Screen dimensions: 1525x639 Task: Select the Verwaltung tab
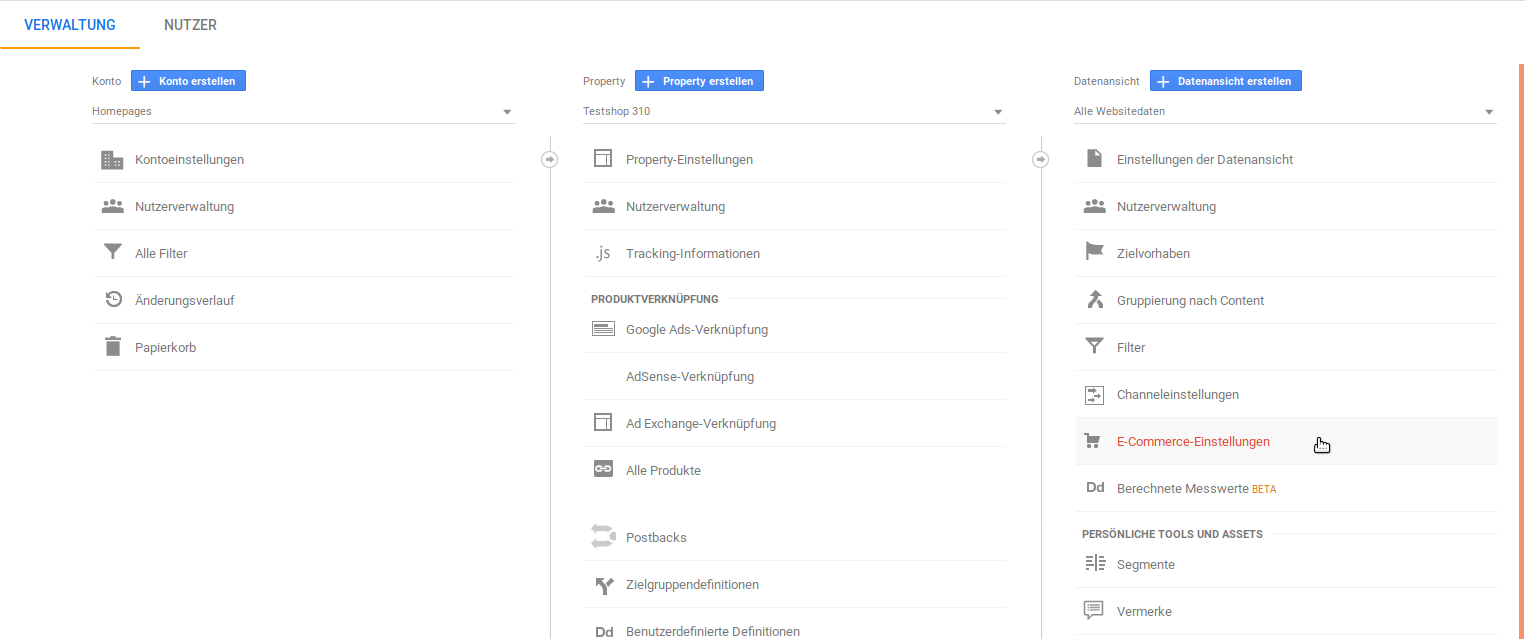pos(70,25)
